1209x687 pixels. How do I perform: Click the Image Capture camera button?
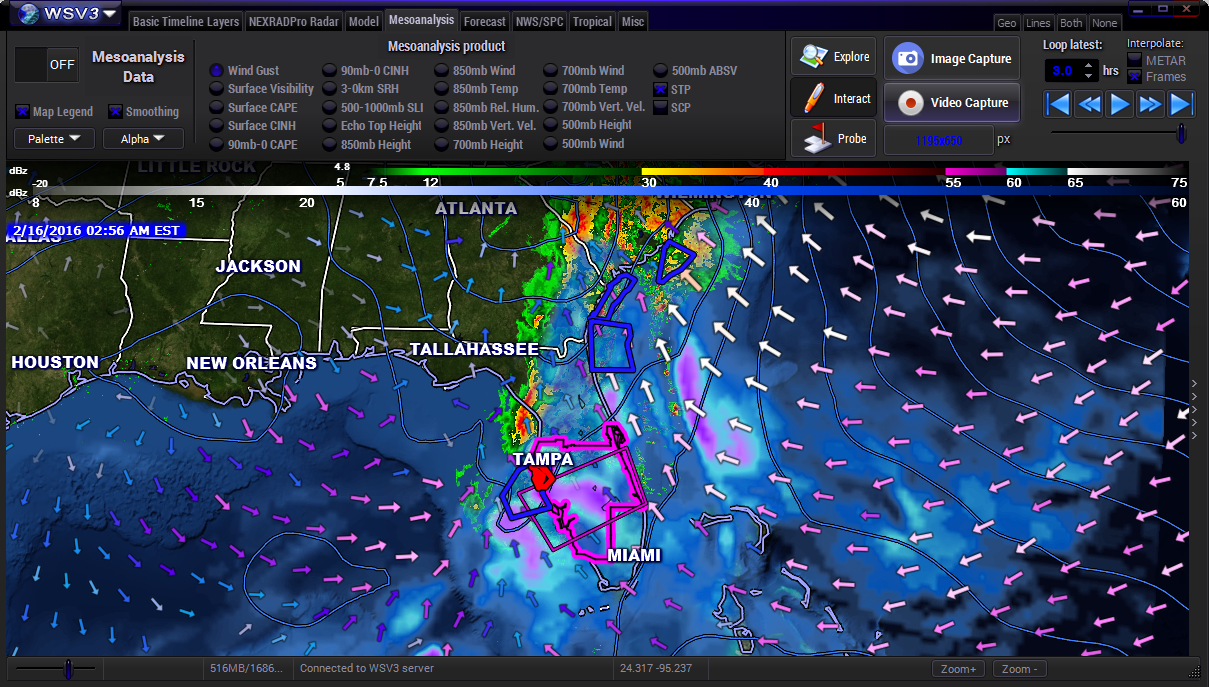[x=952, y=59]
